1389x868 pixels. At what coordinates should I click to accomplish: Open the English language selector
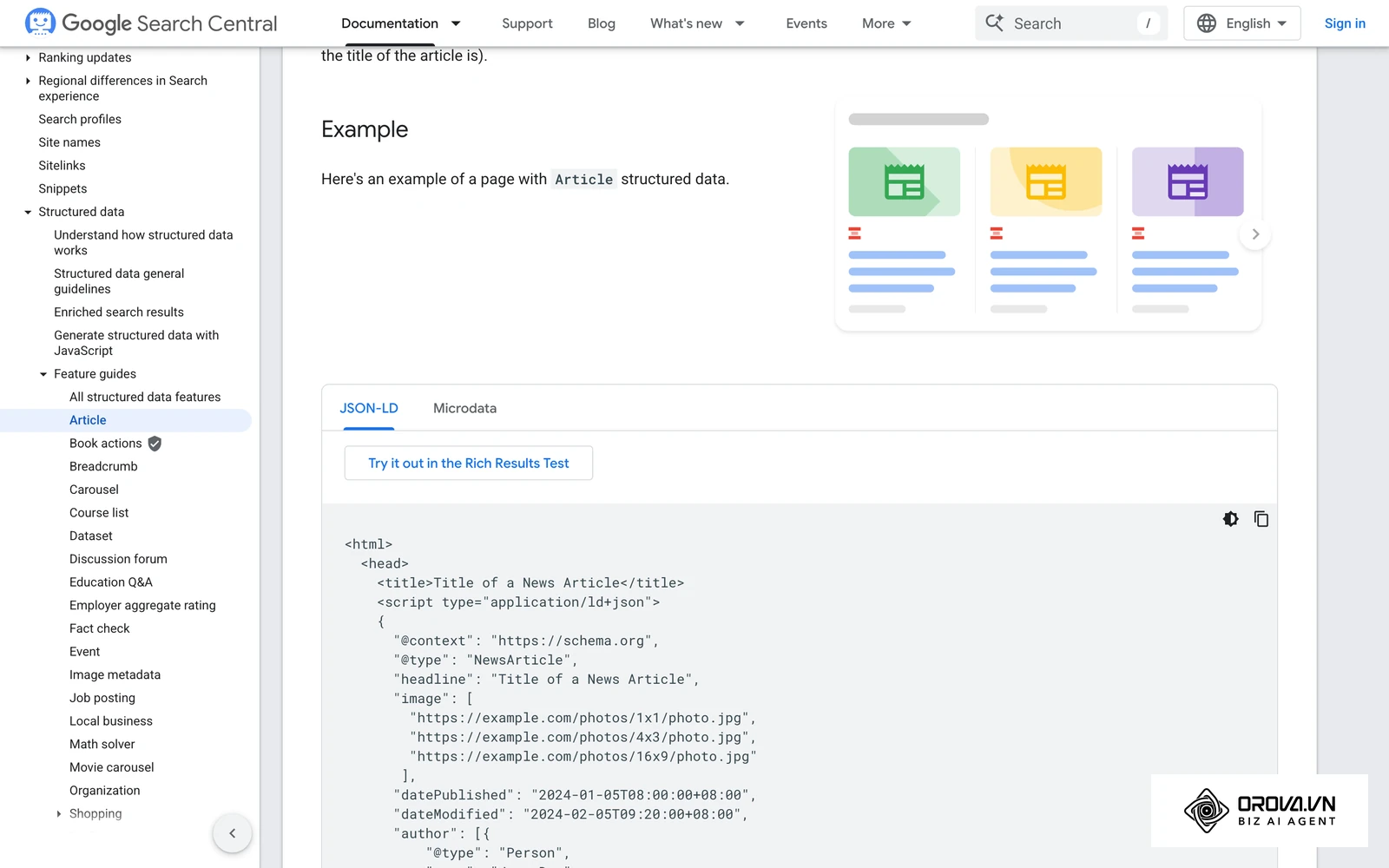[x=1241, y=23]
